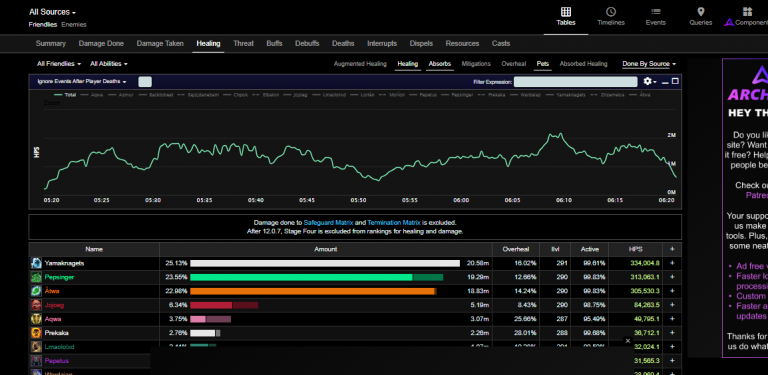Open the chart settings gear
This screenshot has height=375, width=768.
pos(648,81)
